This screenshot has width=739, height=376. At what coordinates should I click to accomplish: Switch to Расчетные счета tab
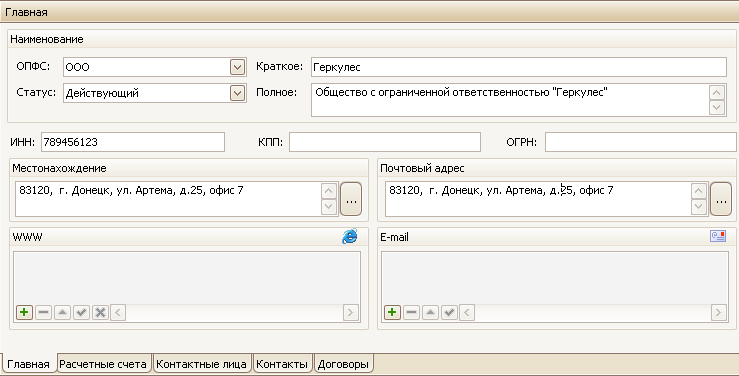tap(104, 364)
